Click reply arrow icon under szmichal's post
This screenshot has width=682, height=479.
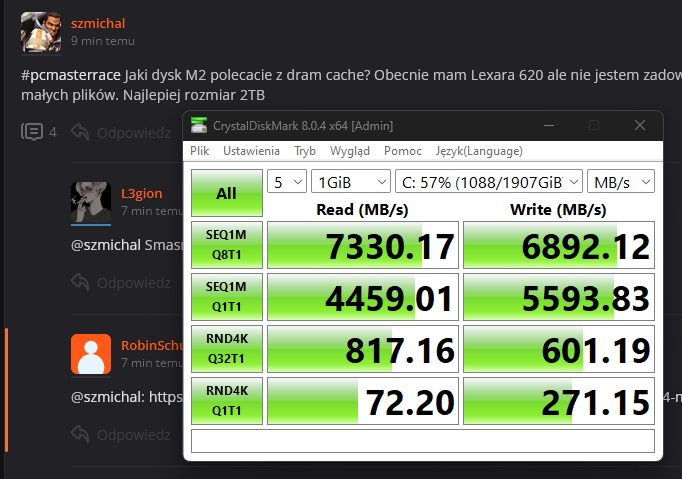point(80,132)
